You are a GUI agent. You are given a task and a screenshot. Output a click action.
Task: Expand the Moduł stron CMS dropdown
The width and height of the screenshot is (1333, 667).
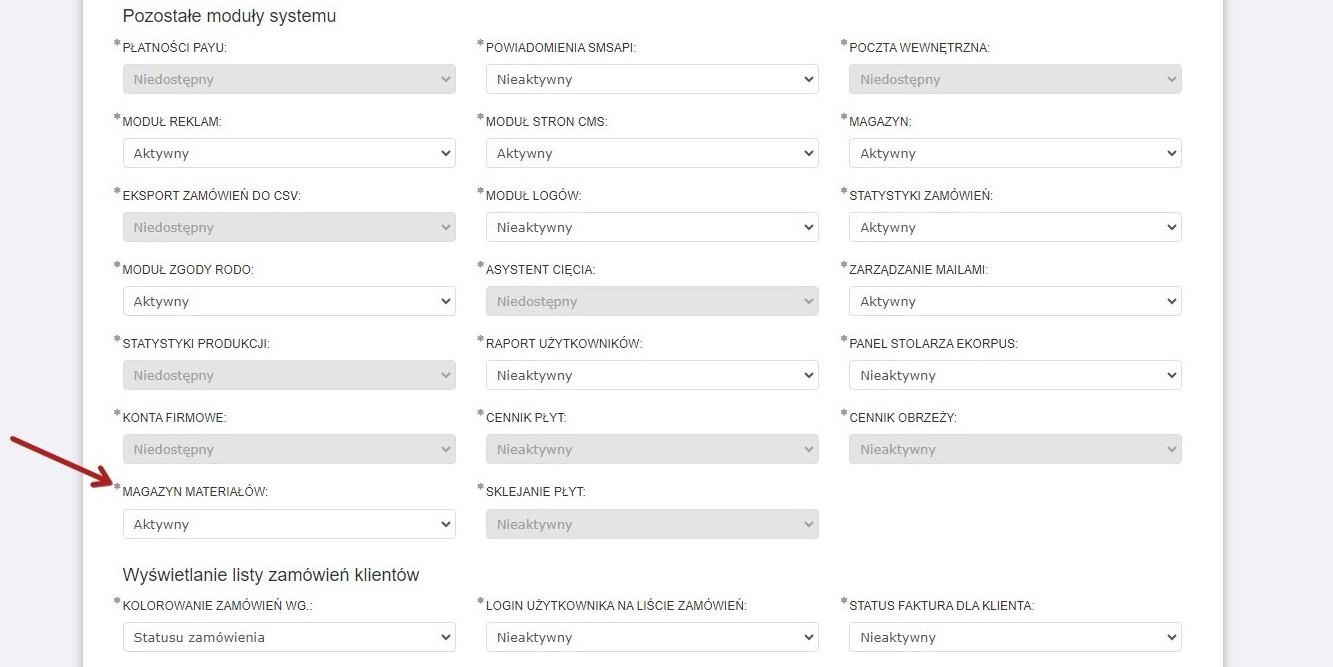click(x=651, y=153)
